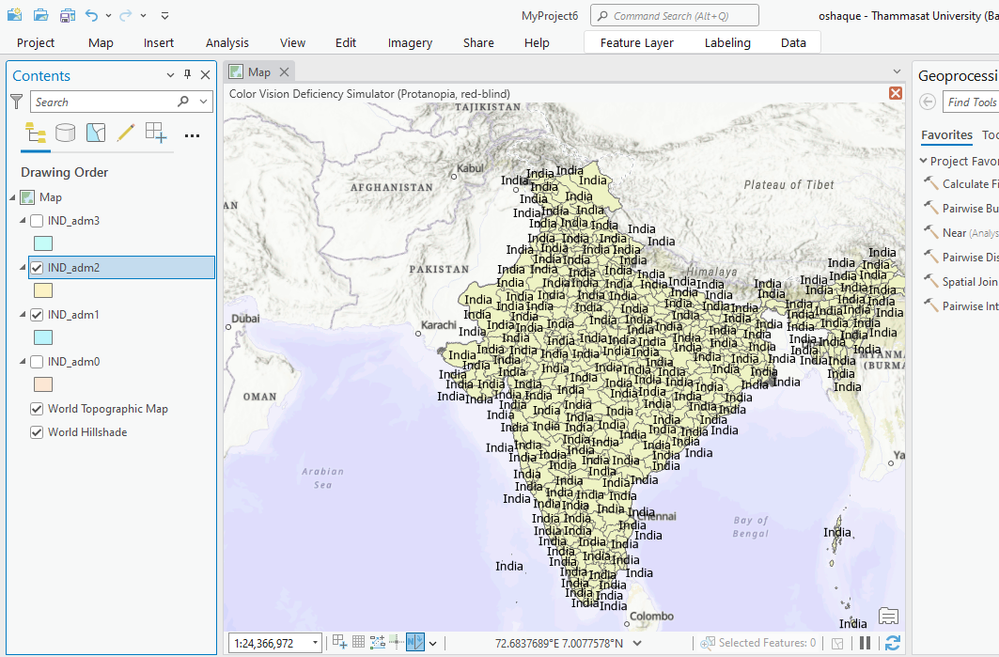
Task: Refresh the map view
Action: point(892,643)
